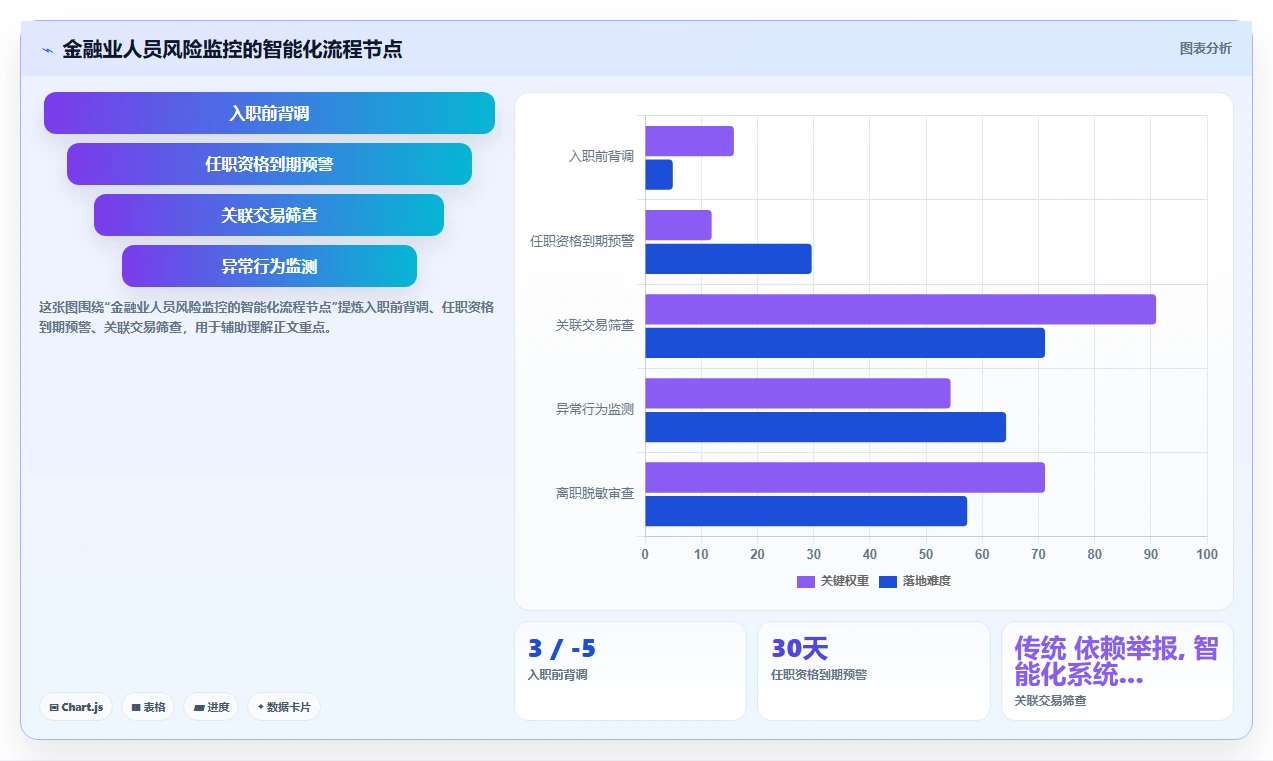The image size is (1273, 761).
Task: Click the blue 关联交易筛查 bar
Action: 845,343
